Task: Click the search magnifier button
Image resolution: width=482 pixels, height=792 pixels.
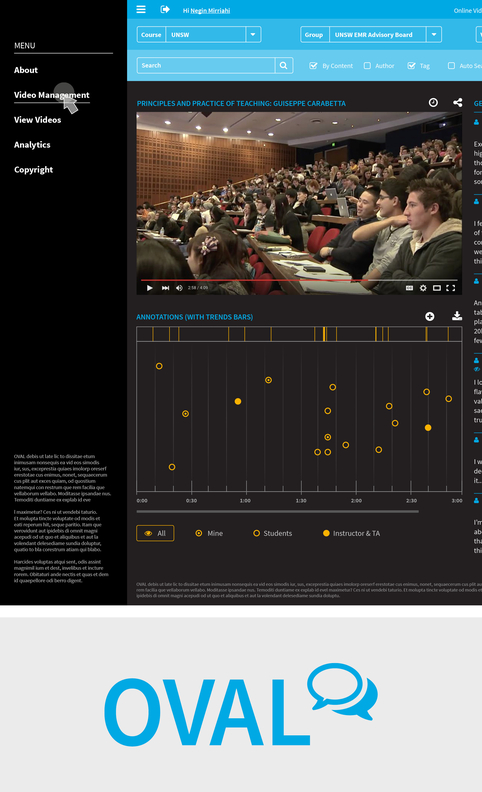Action: click(x=283, y=65)
